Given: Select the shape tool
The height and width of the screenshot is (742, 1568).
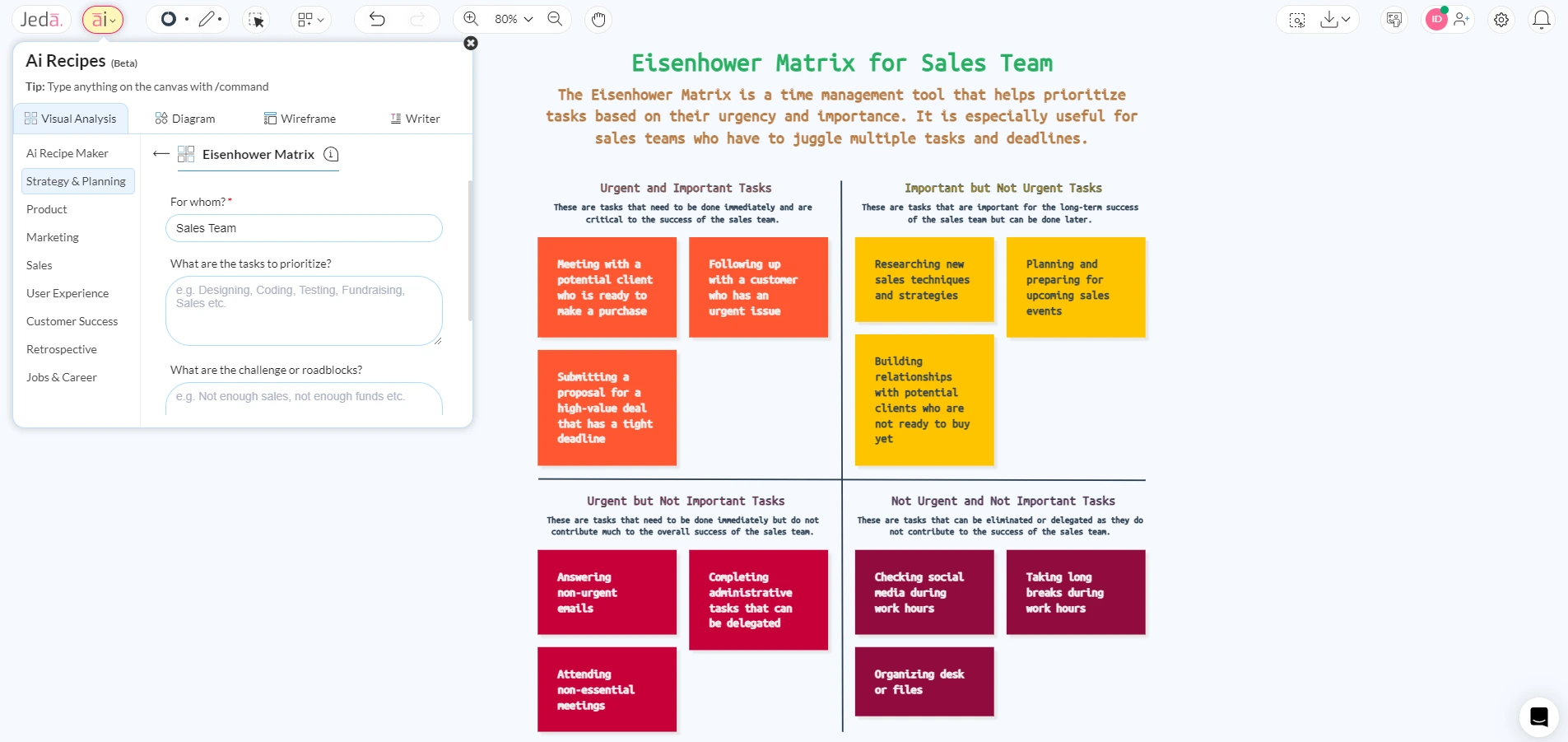Looking at the screenshot, I should pos(170,19).
